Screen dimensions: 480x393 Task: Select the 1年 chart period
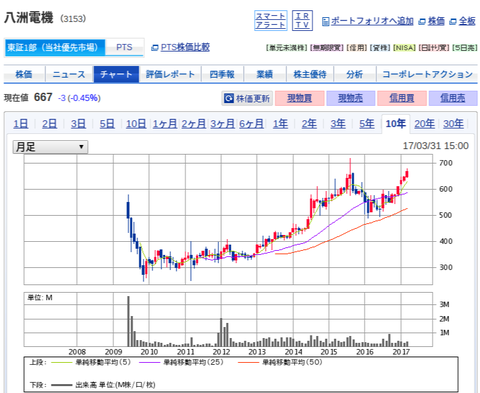pyautogui.click(x=280, y=124)
